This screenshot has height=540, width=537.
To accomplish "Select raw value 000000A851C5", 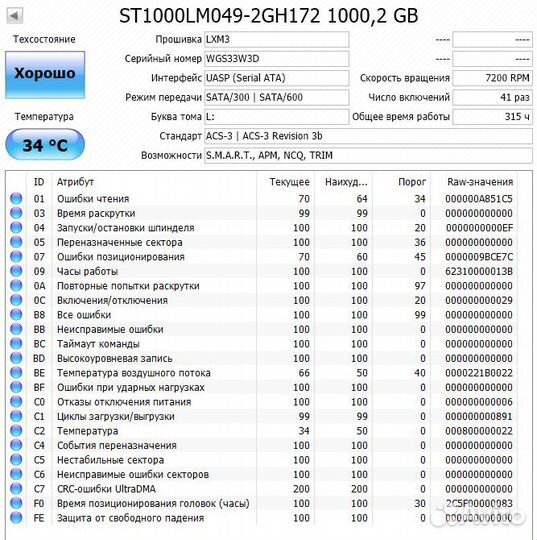I will pos(479,199).
